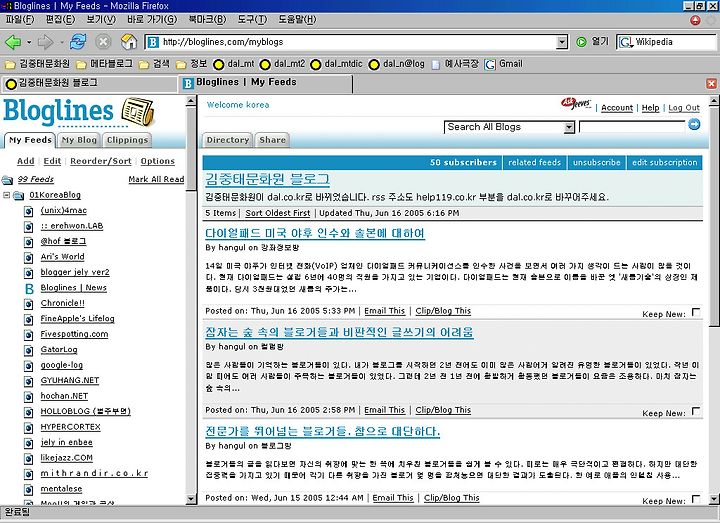Click the feed icon beside likejazz.COM
720x523 pixels.
point(28,459)
